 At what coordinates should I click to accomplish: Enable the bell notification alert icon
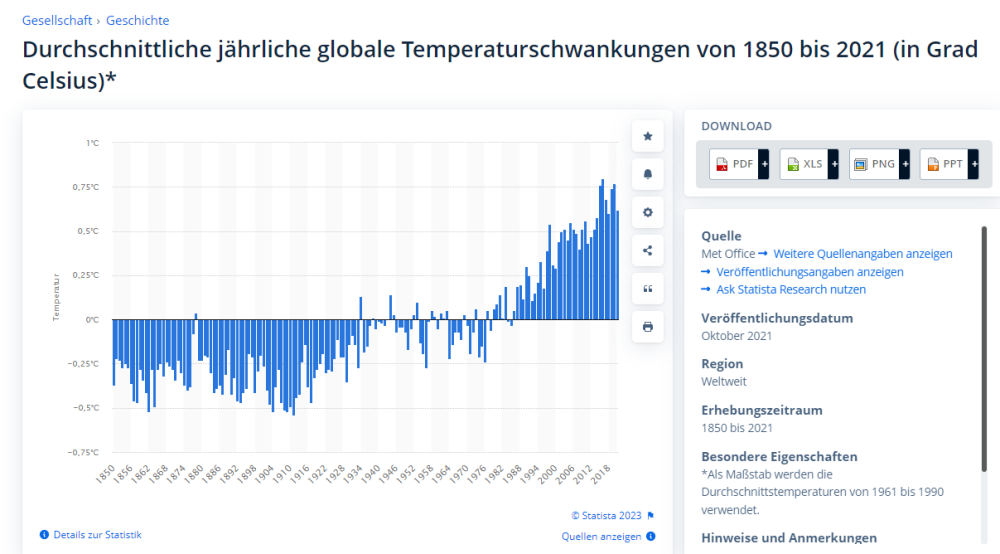tap(648, 174)
